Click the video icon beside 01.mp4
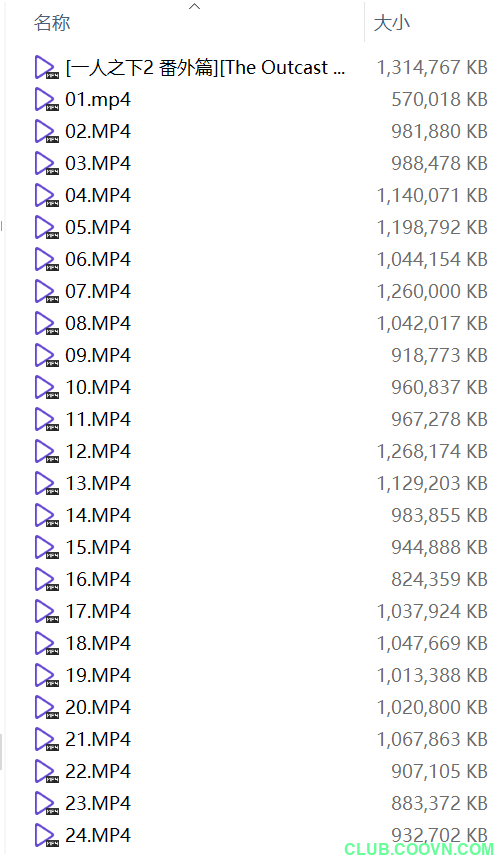The width and height of the screenshot is (499, 860). [46, 100]
